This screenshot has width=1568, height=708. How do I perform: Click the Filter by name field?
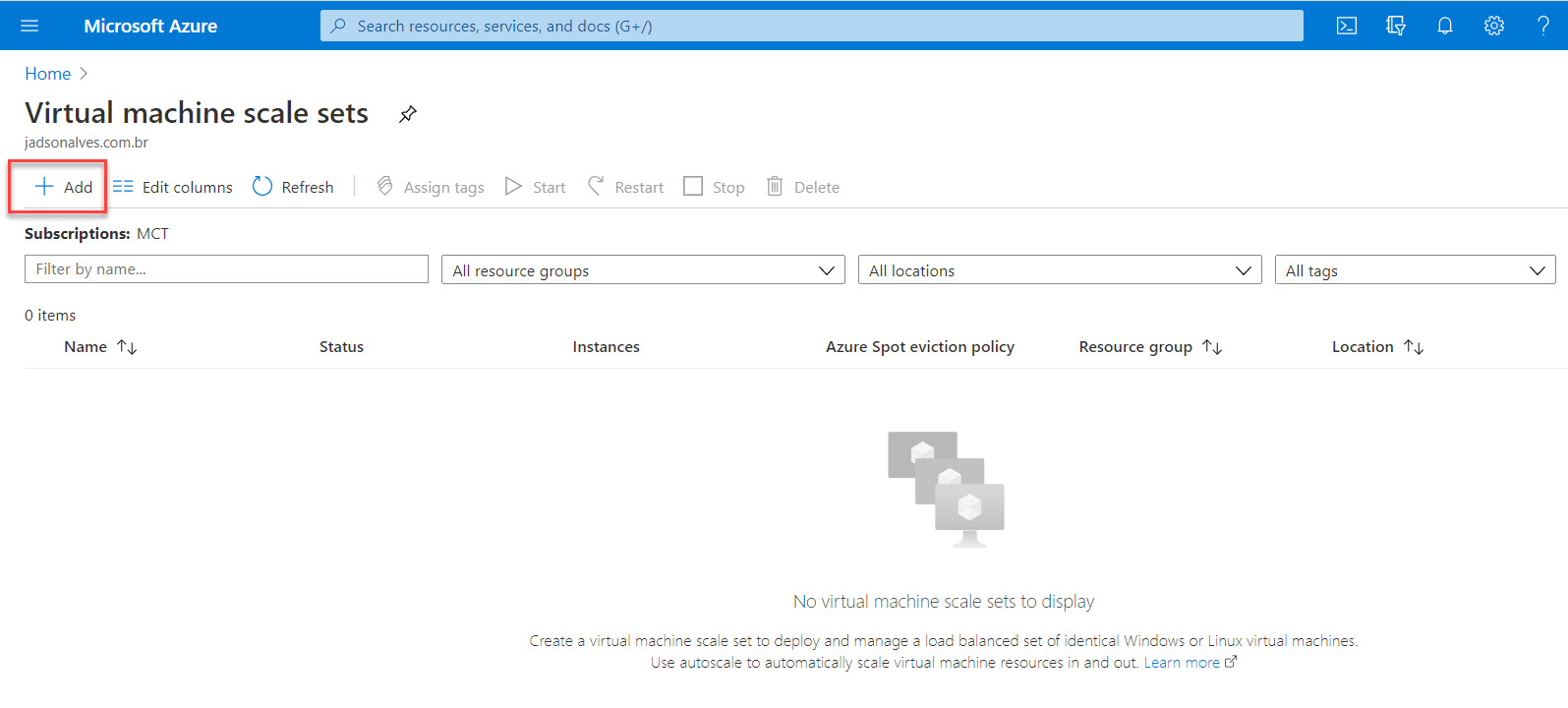pyautogui.click(x=226, y=269)
